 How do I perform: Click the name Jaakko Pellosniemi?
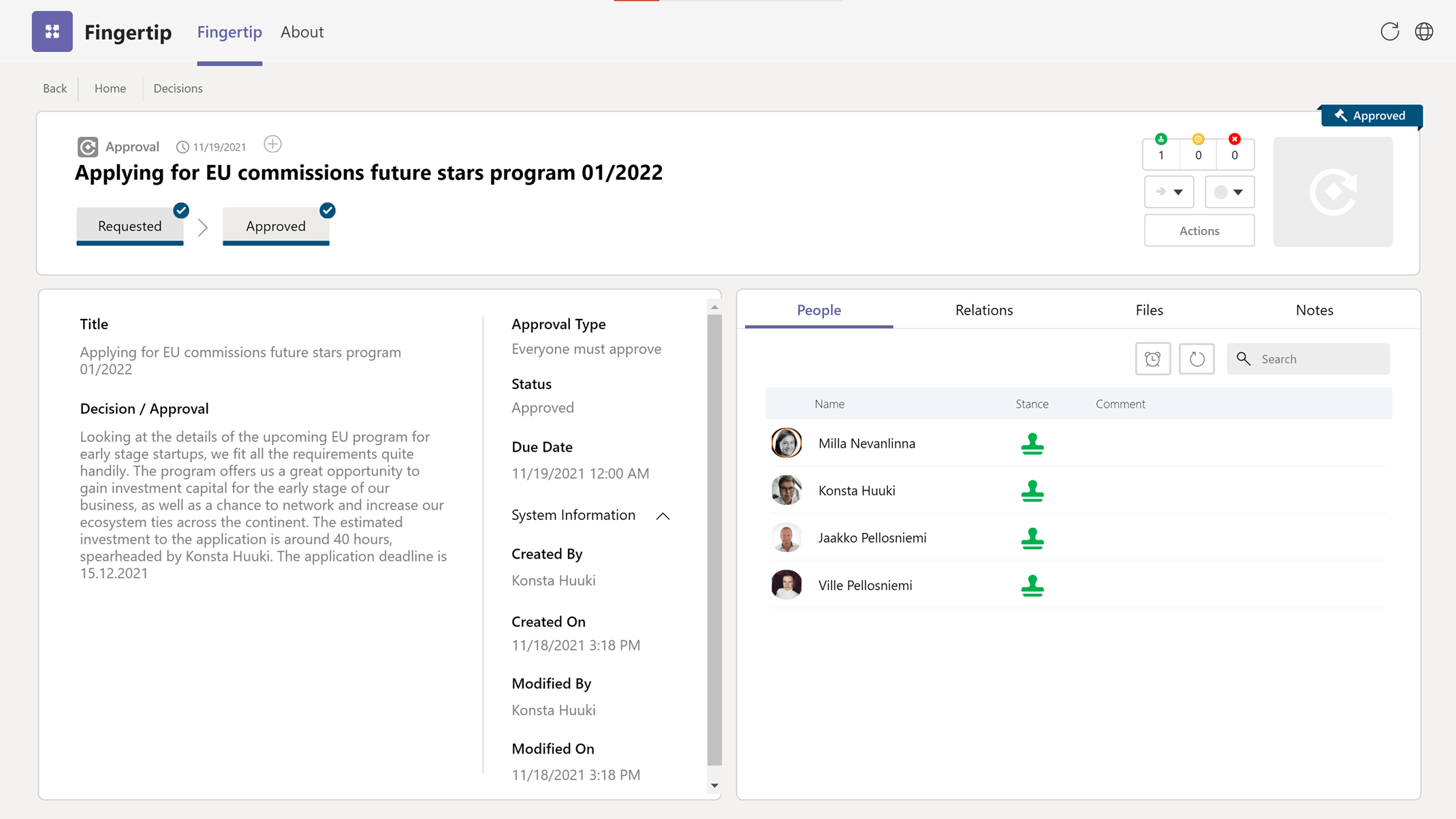click(872, 538)
